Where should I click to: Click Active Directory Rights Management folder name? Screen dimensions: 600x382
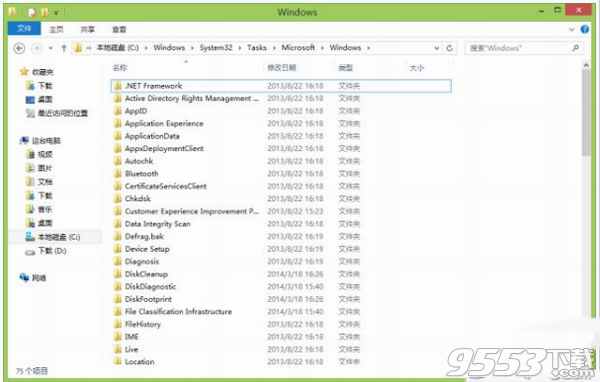pos(192,98)
